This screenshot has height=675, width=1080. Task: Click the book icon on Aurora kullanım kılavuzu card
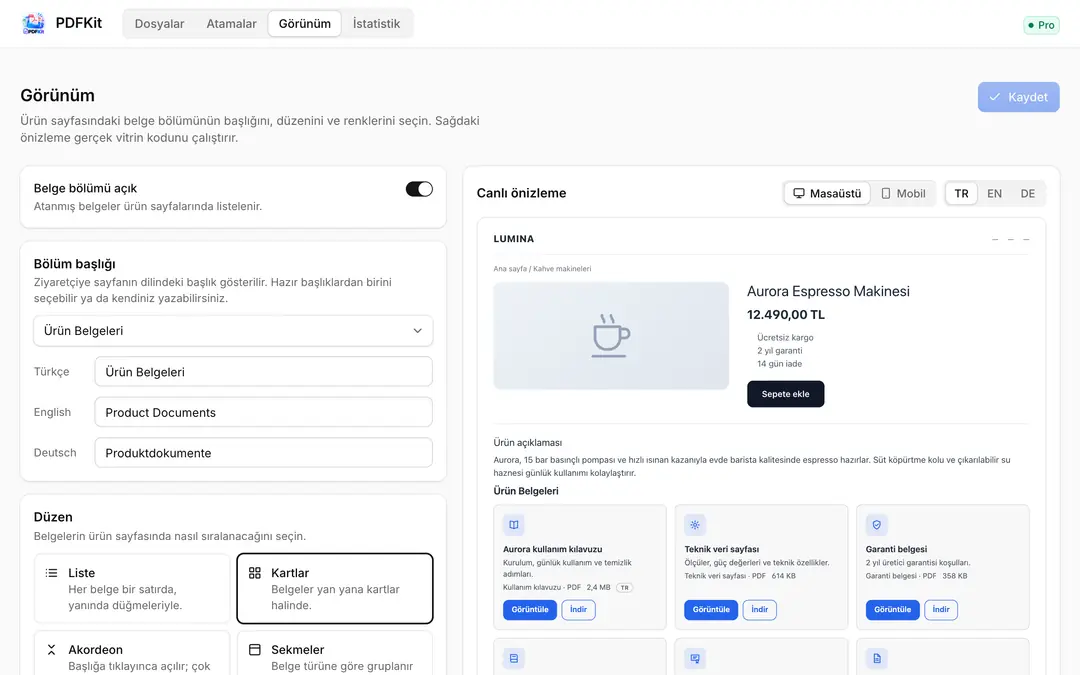click(x=514, y=525)
